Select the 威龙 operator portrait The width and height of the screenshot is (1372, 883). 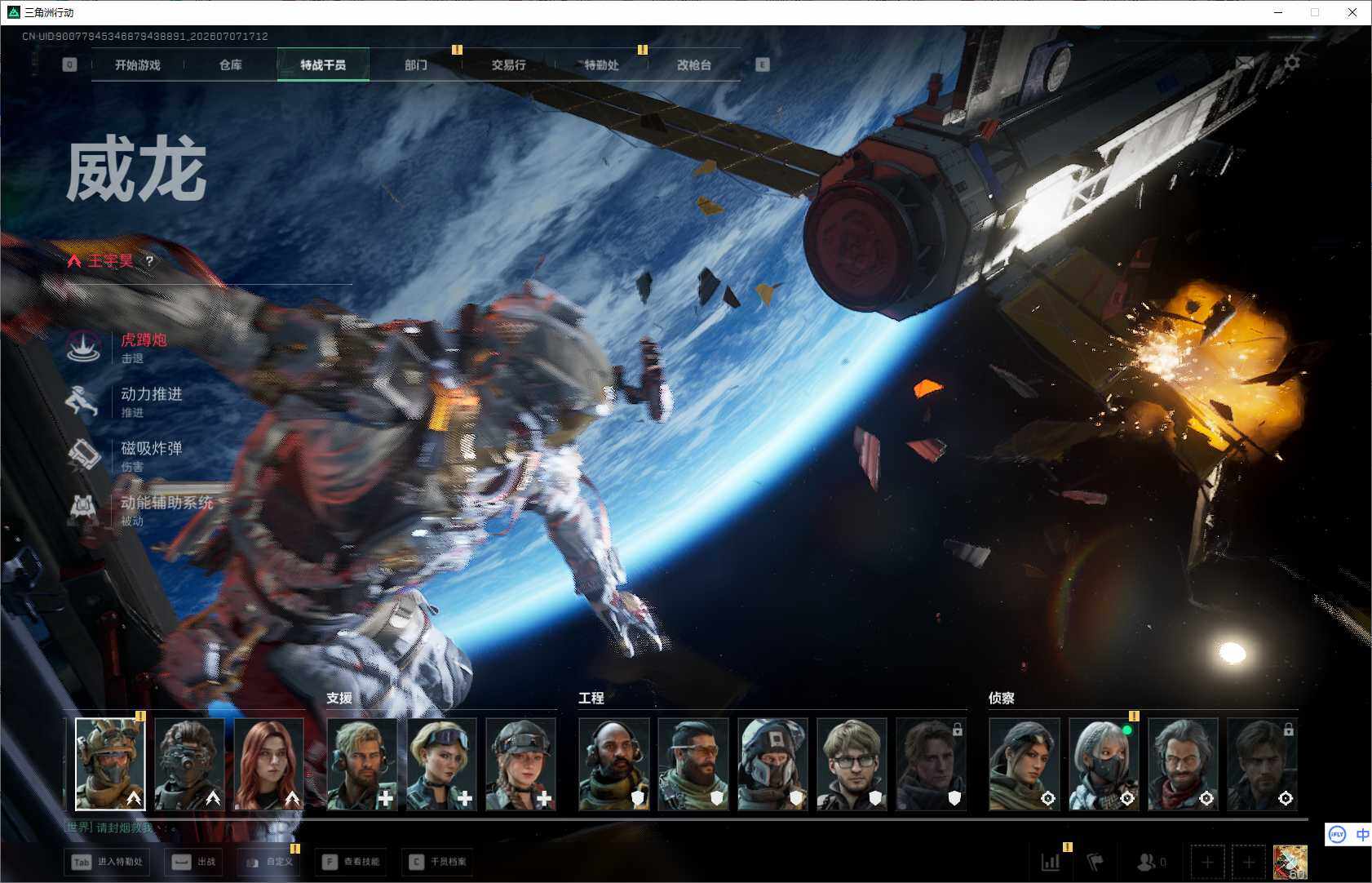pos(110,764)
